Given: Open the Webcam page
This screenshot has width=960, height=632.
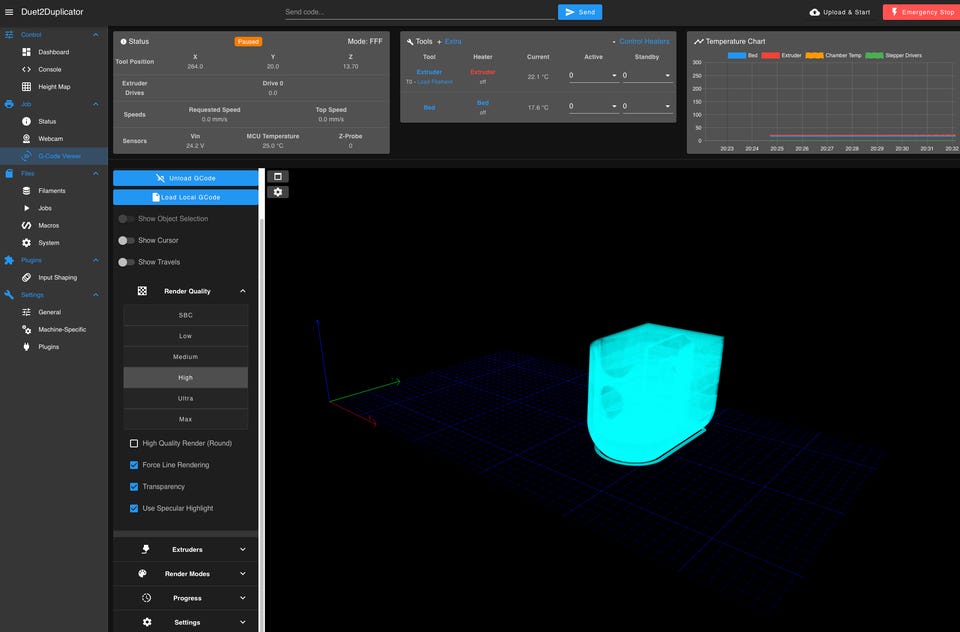Looking at the screenshot, I should pos(50,139).
